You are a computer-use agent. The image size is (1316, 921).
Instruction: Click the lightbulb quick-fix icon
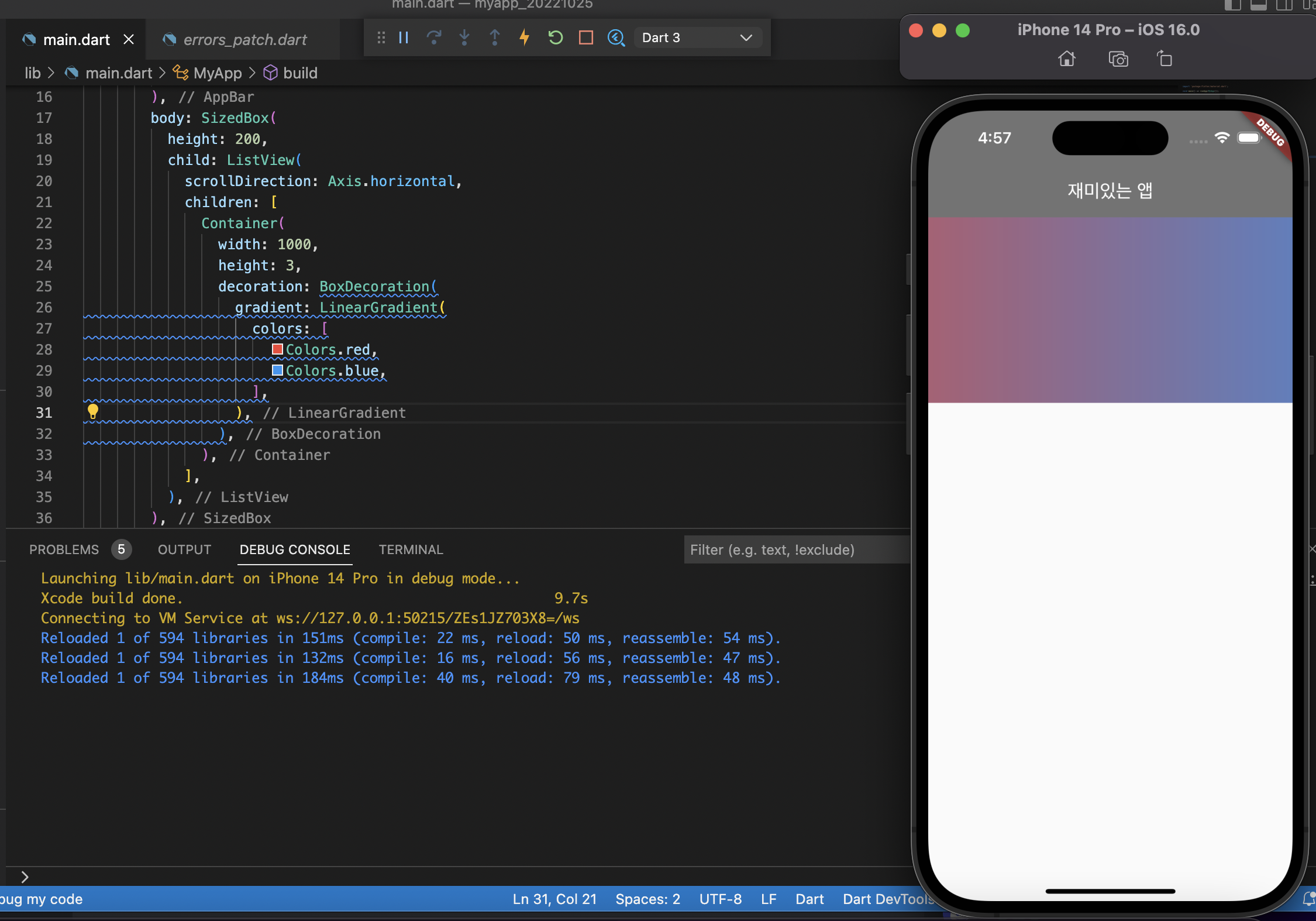pos(93,411)
